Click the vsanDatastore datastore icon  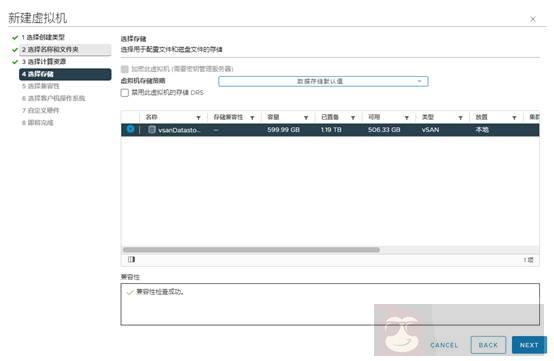(x=152, y=130)
